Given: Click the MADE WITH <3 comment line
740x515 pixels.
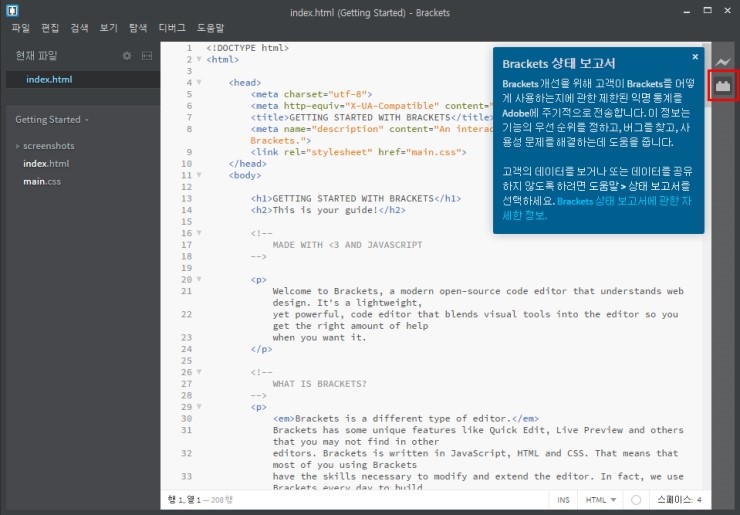Looking at the screenshot, I should [x=347, y=245].
